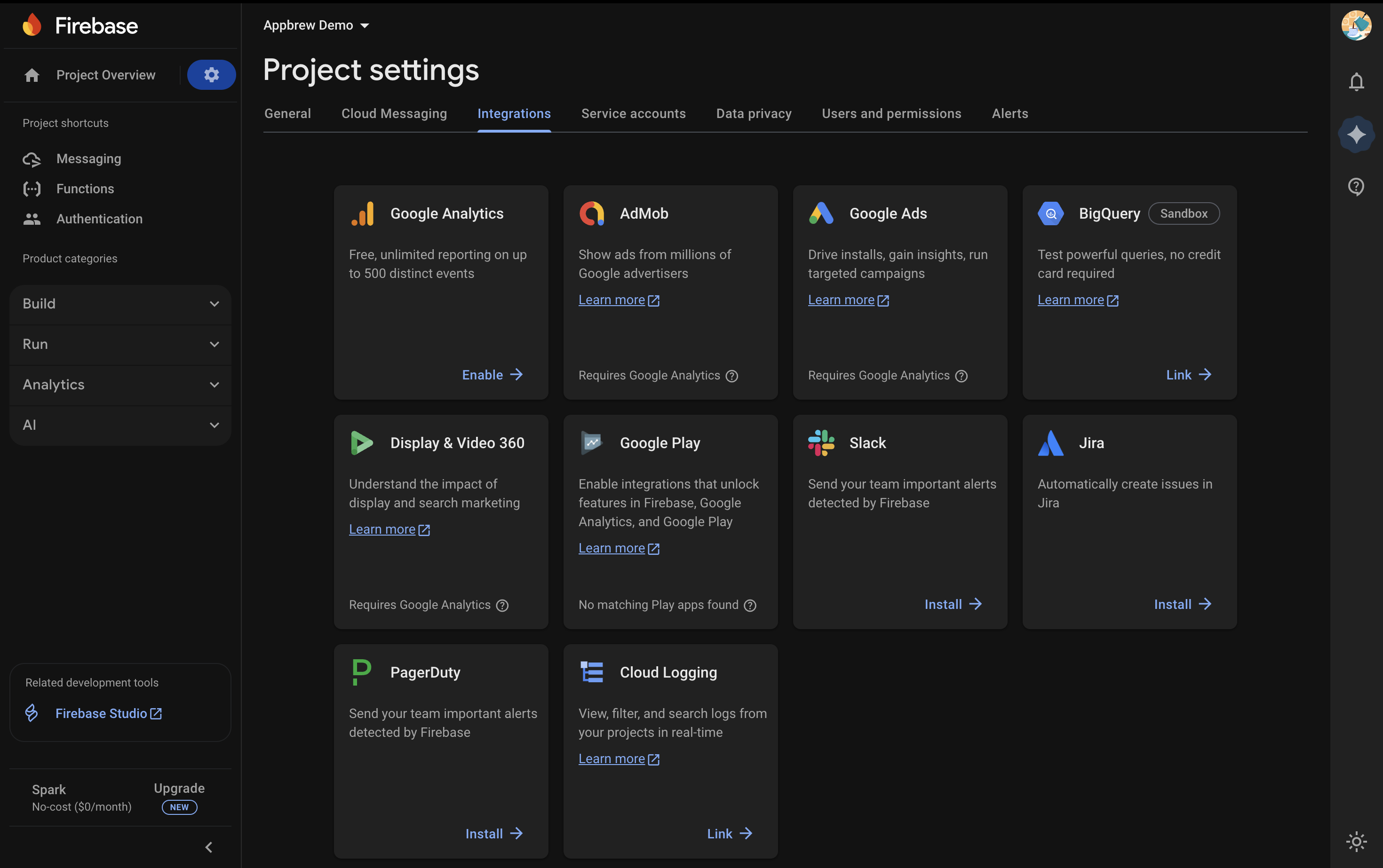The width and height of the screenshot is (1383, 868).
Task: Click the notifications bell icon
Action: (1356, 82)
